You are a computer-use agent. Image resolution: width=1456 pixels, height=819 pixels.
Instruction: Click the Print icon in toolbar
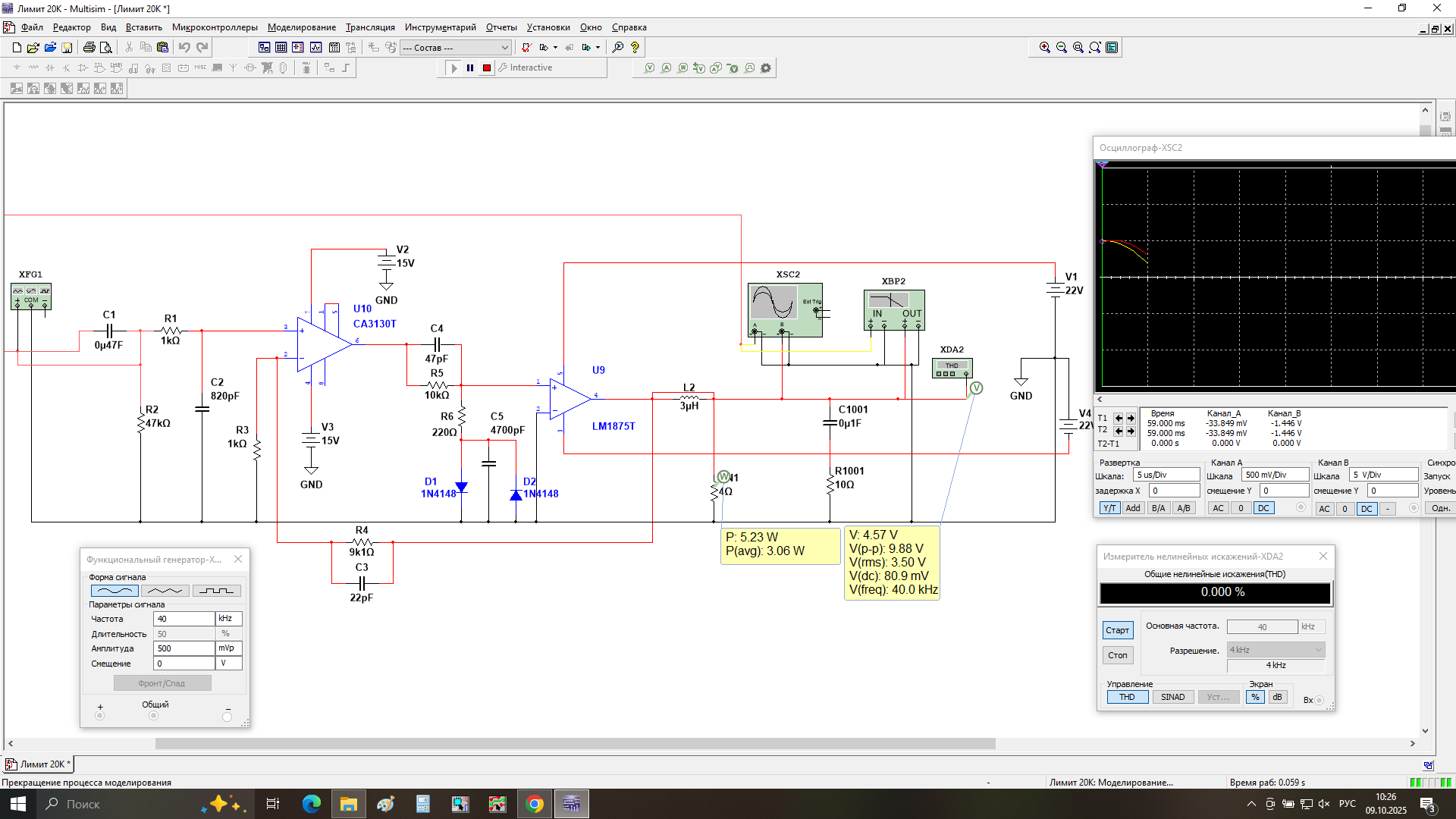point(89,48)
